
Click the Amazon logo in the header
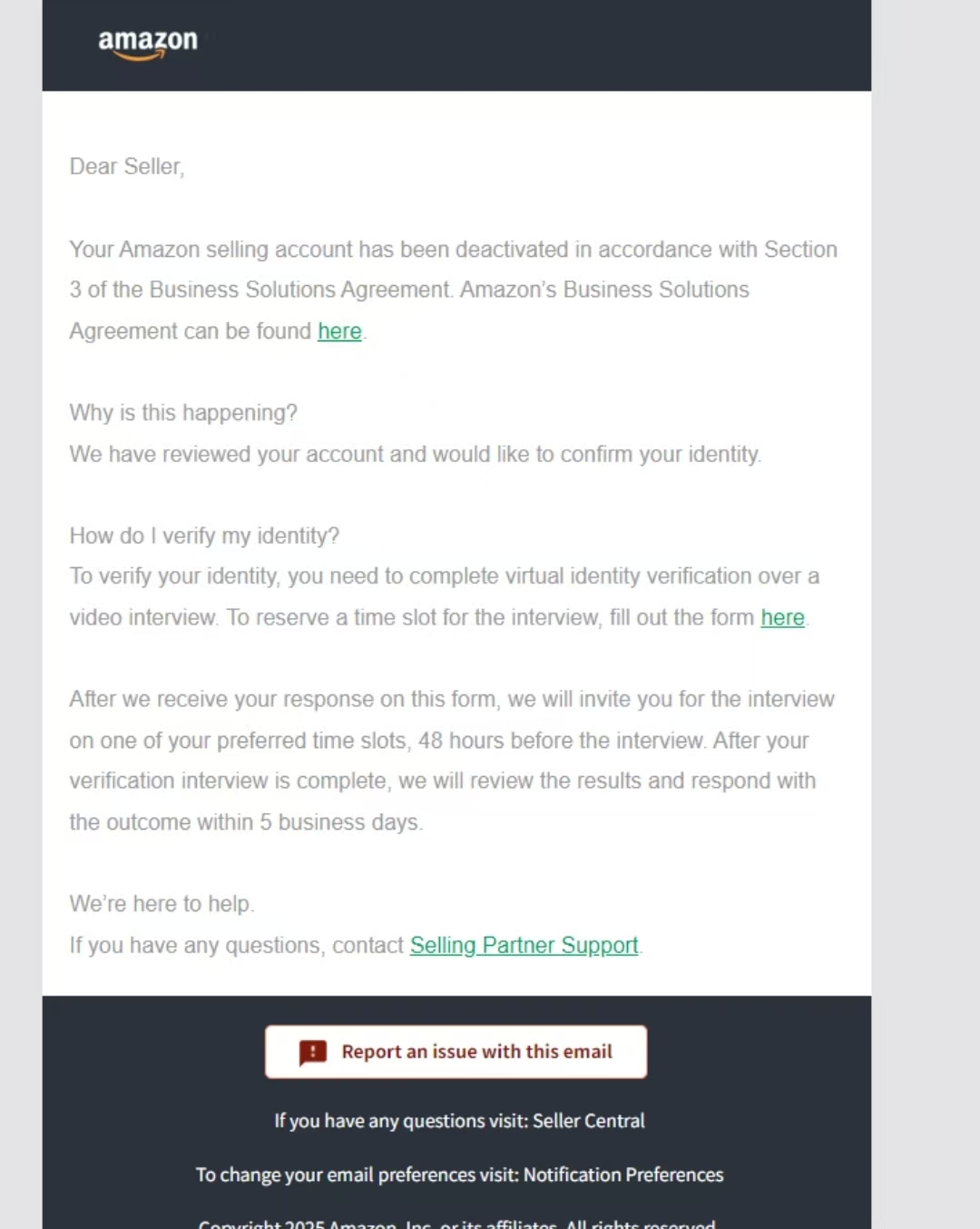pos(148,43)
